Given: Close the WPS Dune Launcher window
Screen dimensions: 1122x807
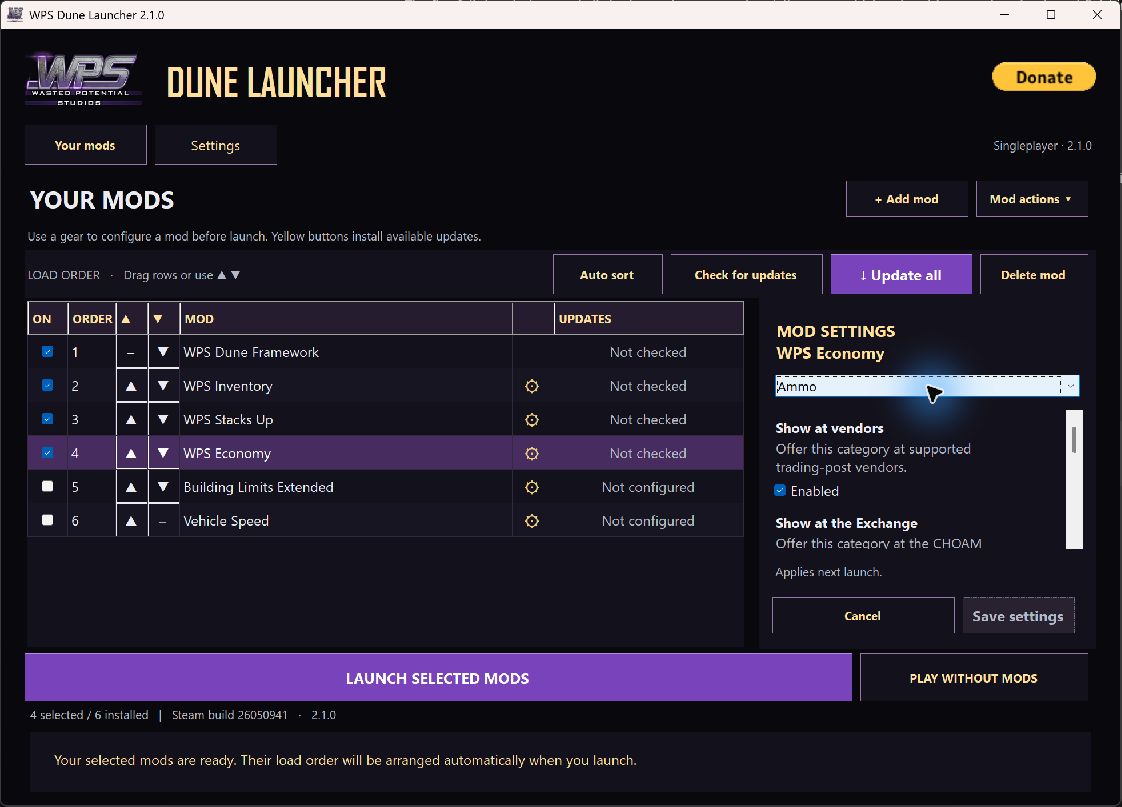Looking at the screenshot, I should point(1097,14).
